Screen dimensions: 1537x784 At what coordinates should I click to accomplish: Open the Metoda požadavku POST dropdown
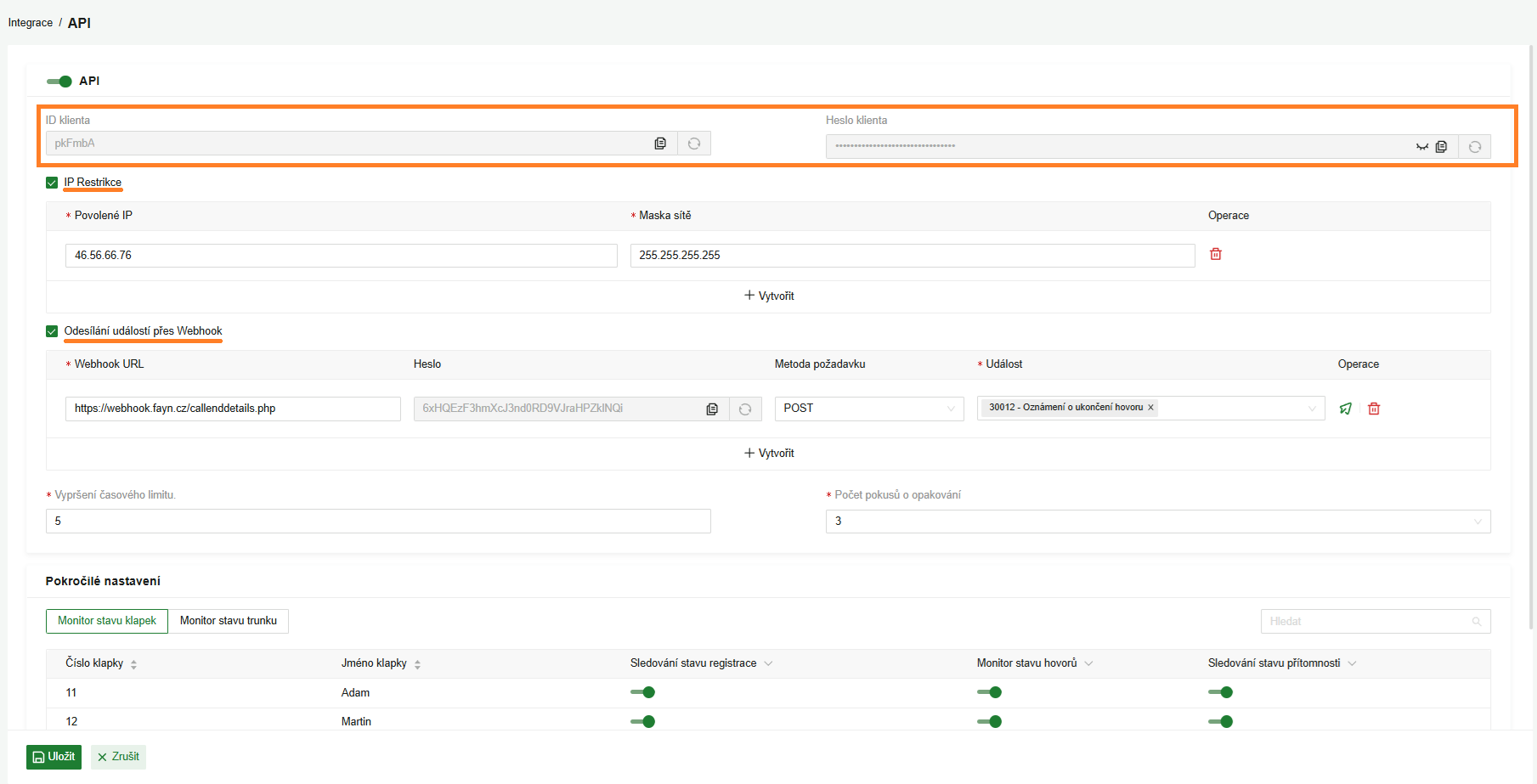[x=869, y=409]
